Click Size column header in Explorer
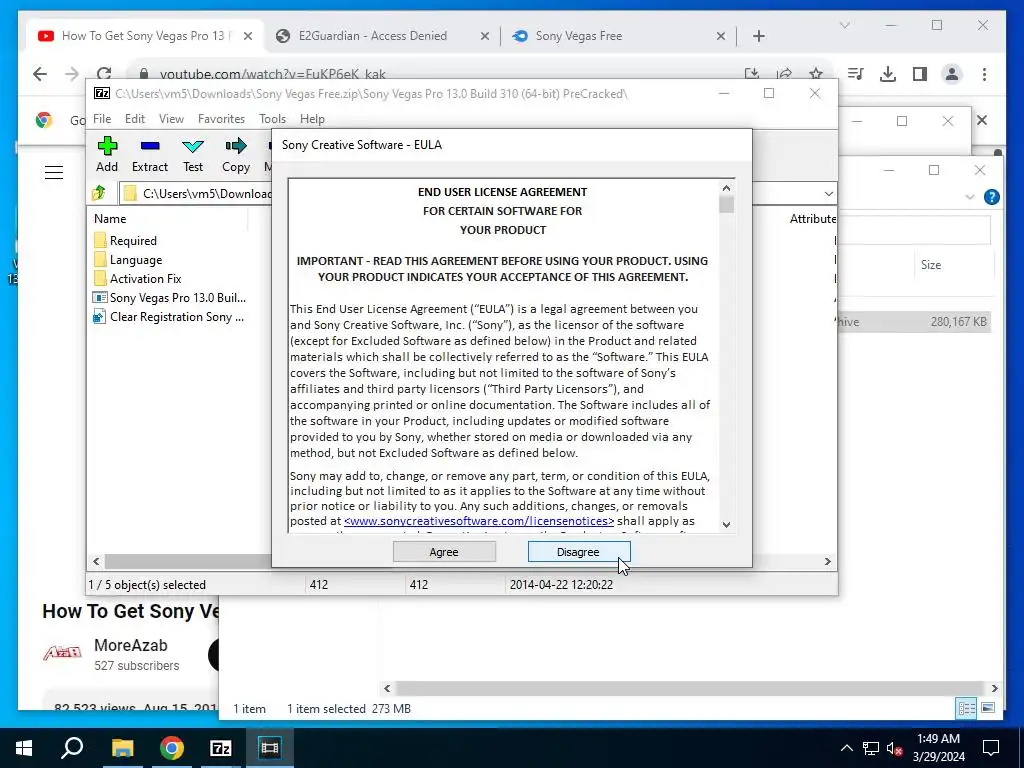Screen dimensions: 1024x768 point(931,264)
